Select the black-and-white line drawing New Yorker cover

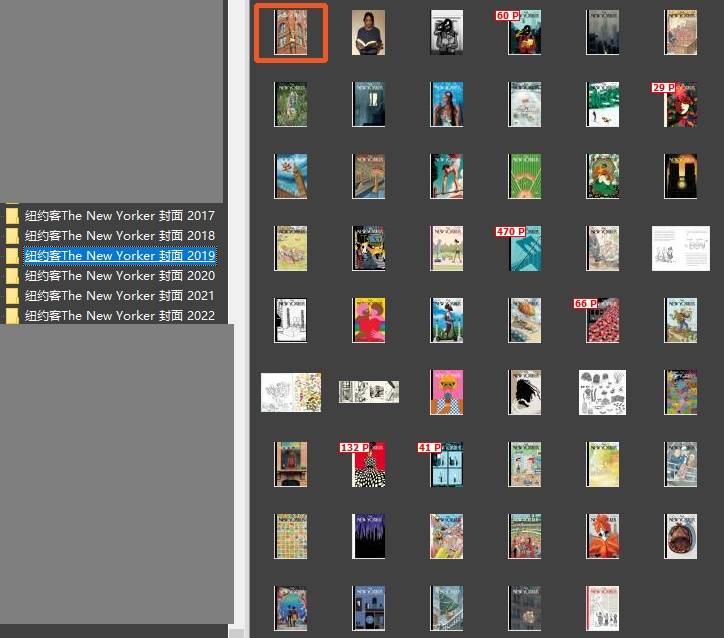click(x=291, y=320)
